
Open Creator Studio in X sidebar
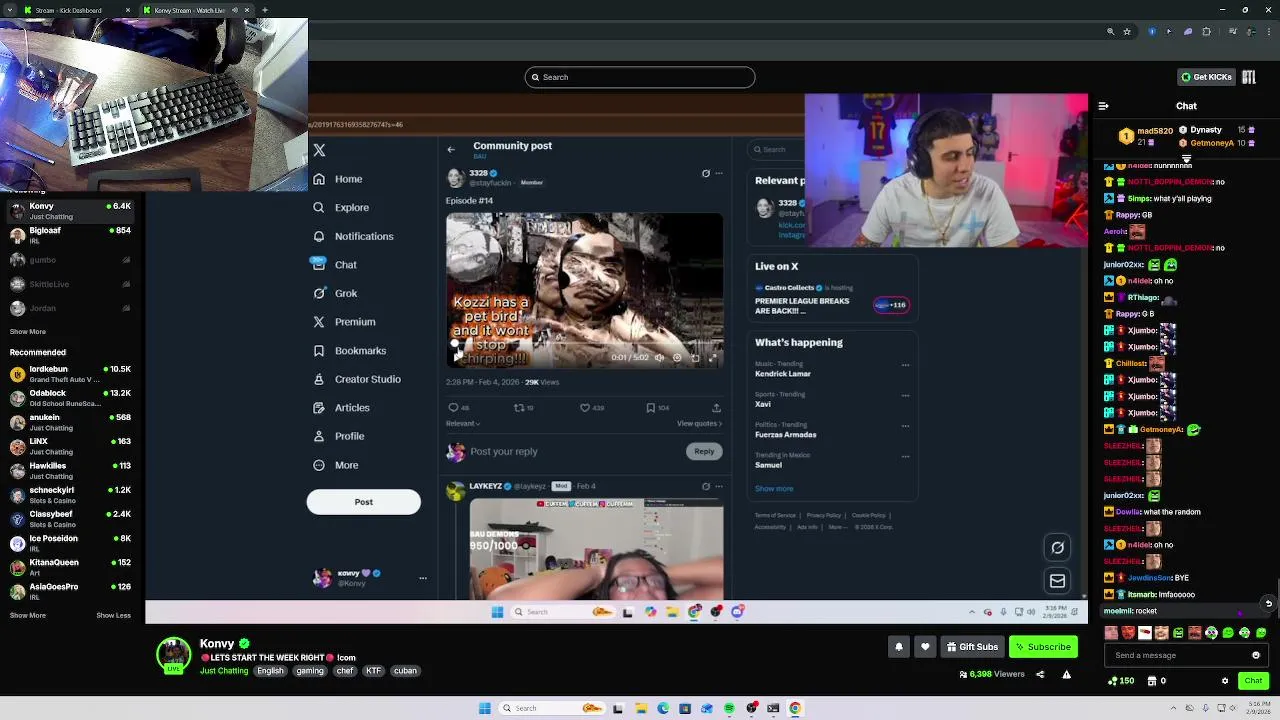[x=357, y=379]
